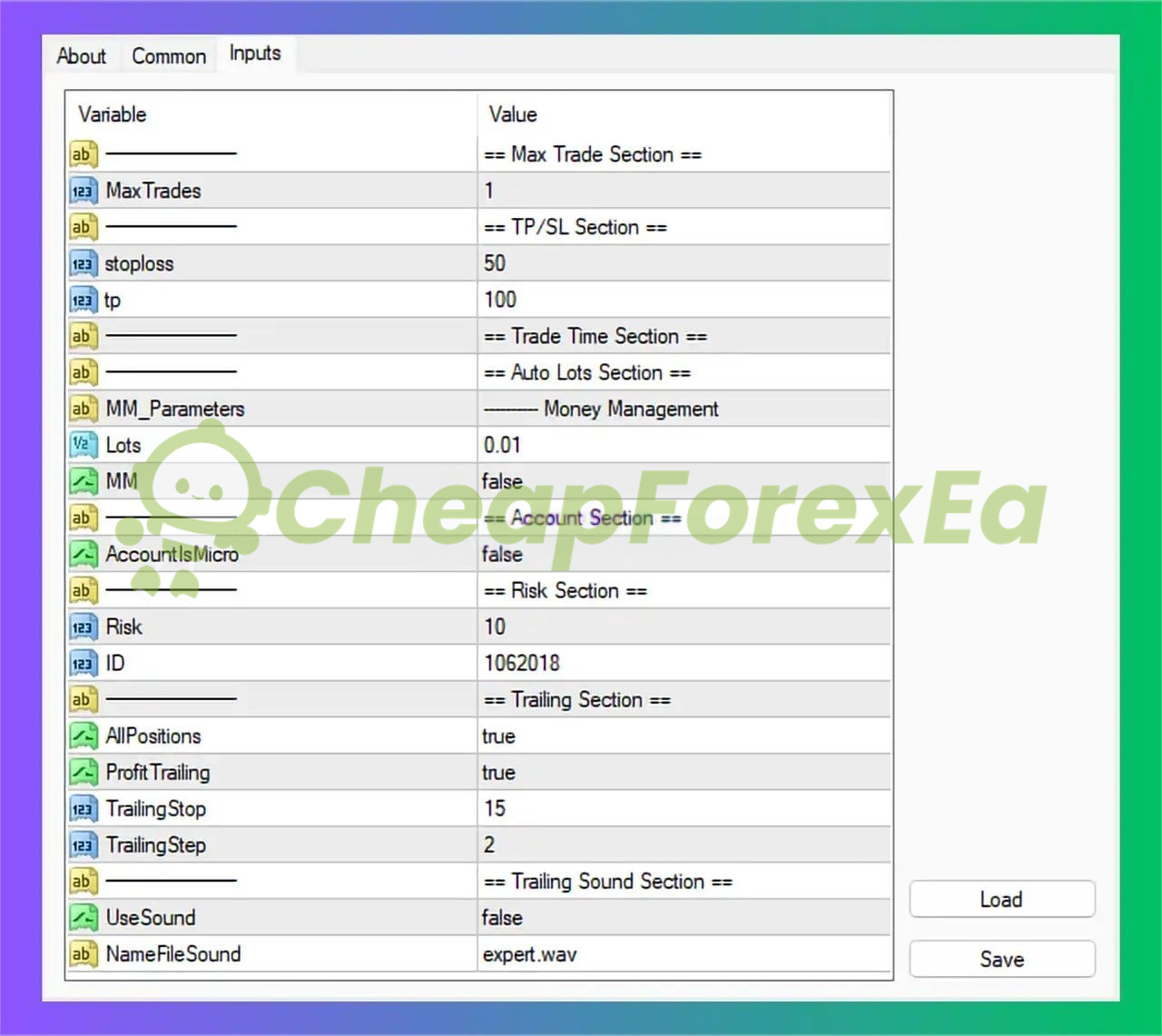The height and width of the screenshot is (1036, 1162).
Task: Click the boolean icon beside AllPositions
Action: (83, 735)
